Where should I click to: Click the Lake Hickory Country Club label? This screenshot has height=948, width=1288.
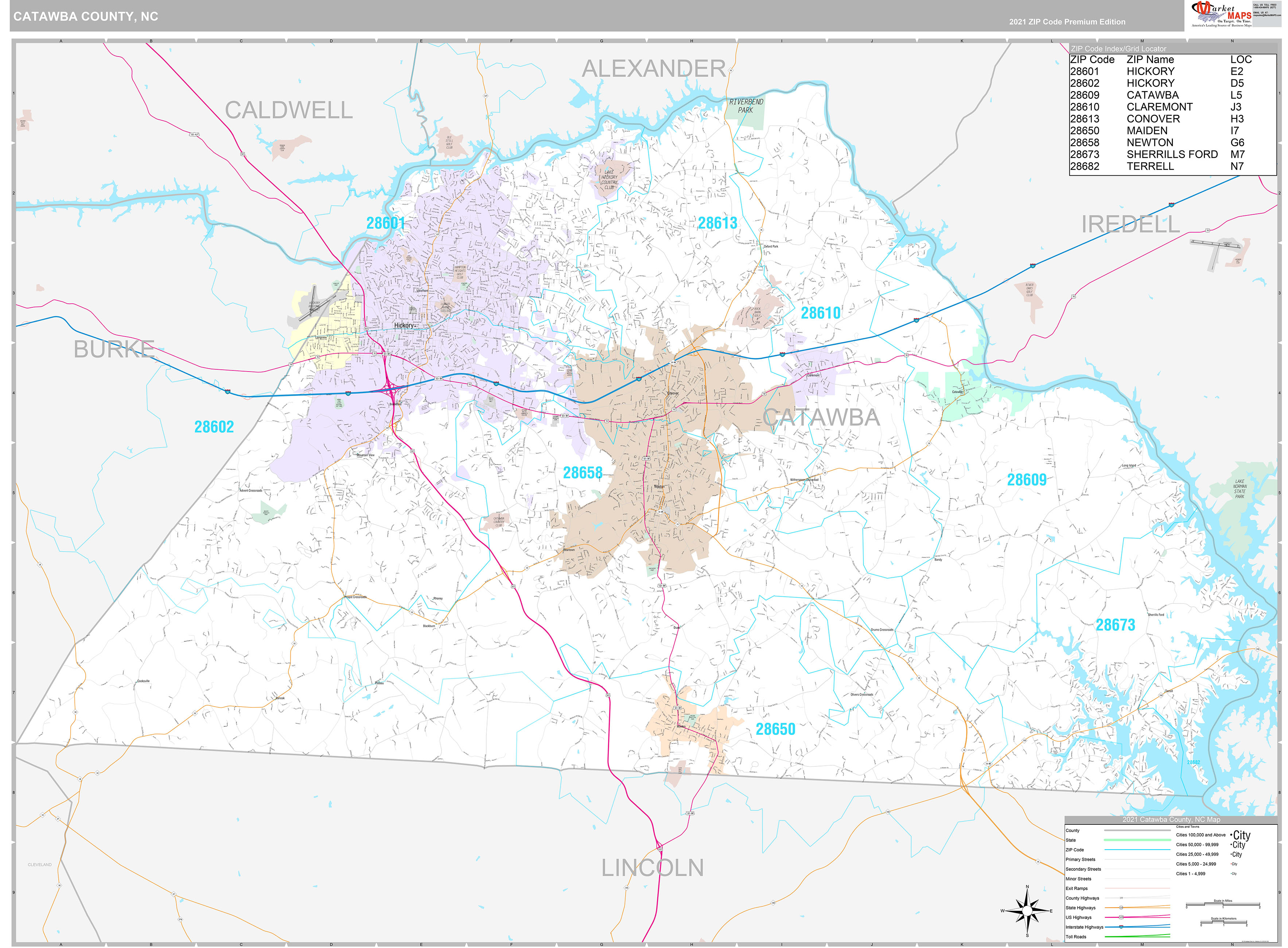609,180
